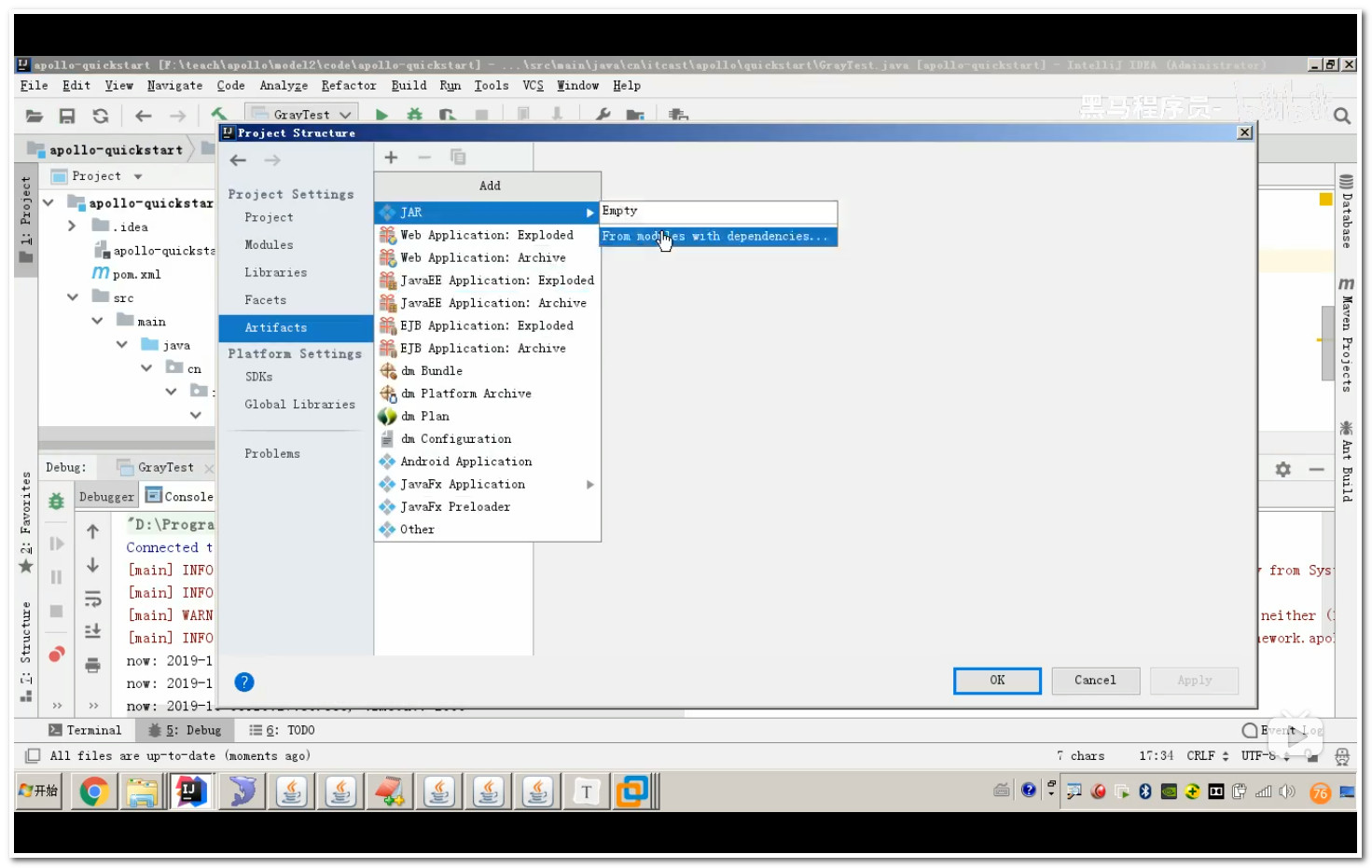Open the File menu
Viewport: 1372px width, 868px height.
click(34, 86)
